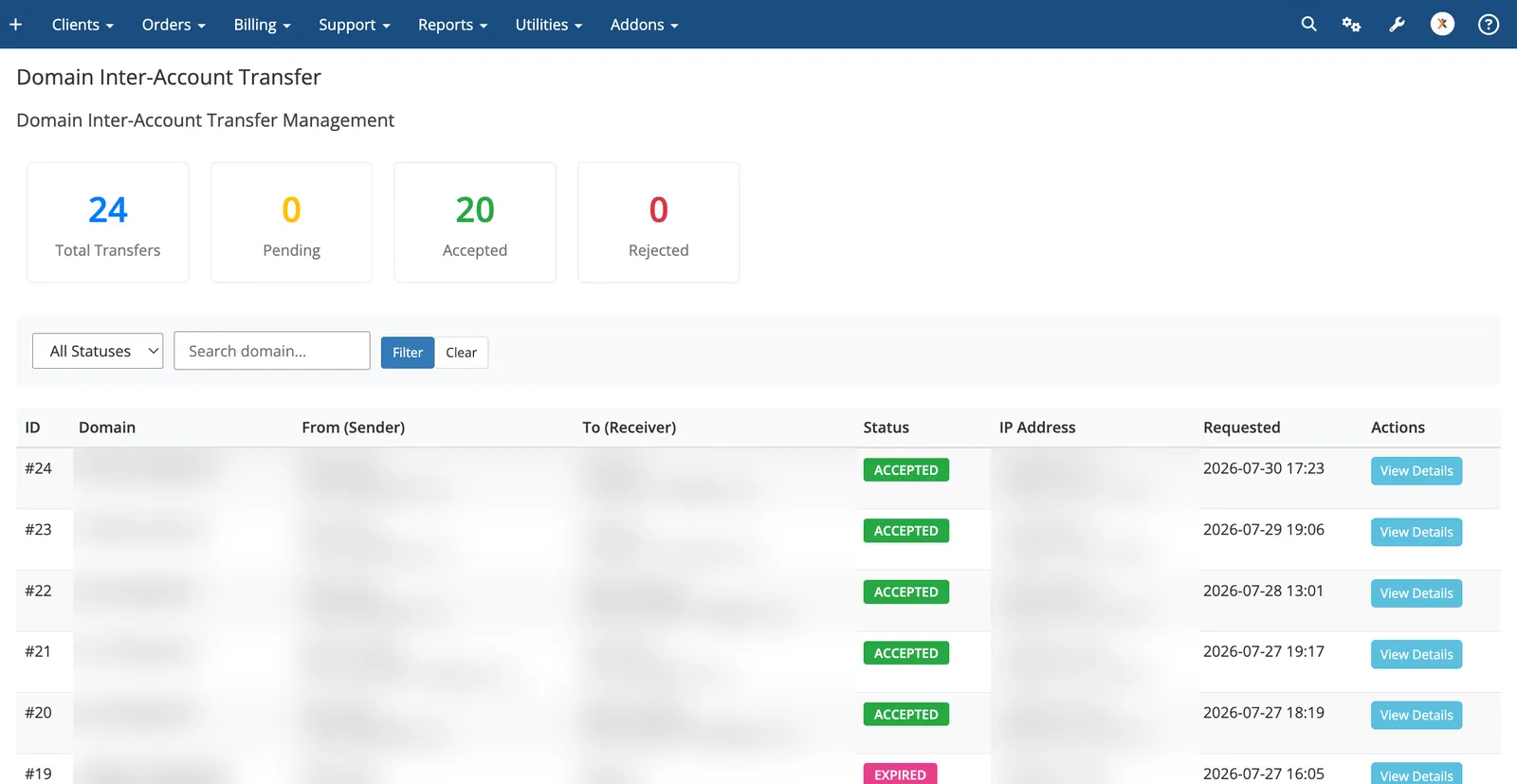Expand the Addons dropdown

[x=645, y=25]
